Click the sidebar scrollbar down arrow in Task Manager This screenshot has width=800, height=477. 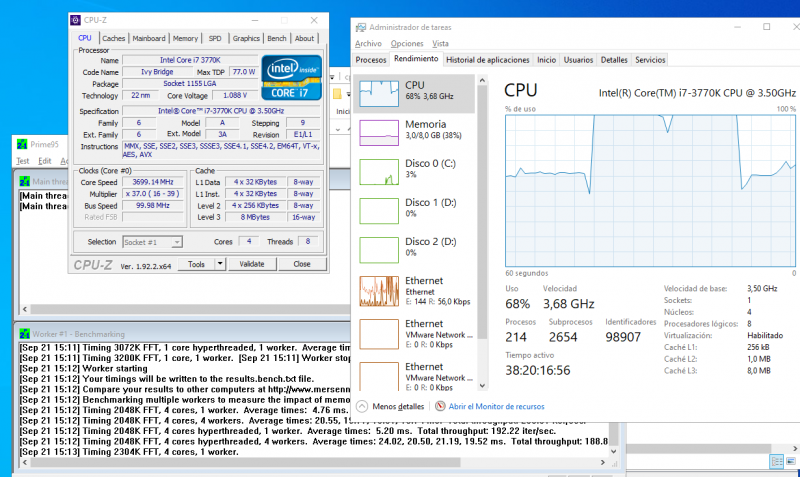point(482,386)
